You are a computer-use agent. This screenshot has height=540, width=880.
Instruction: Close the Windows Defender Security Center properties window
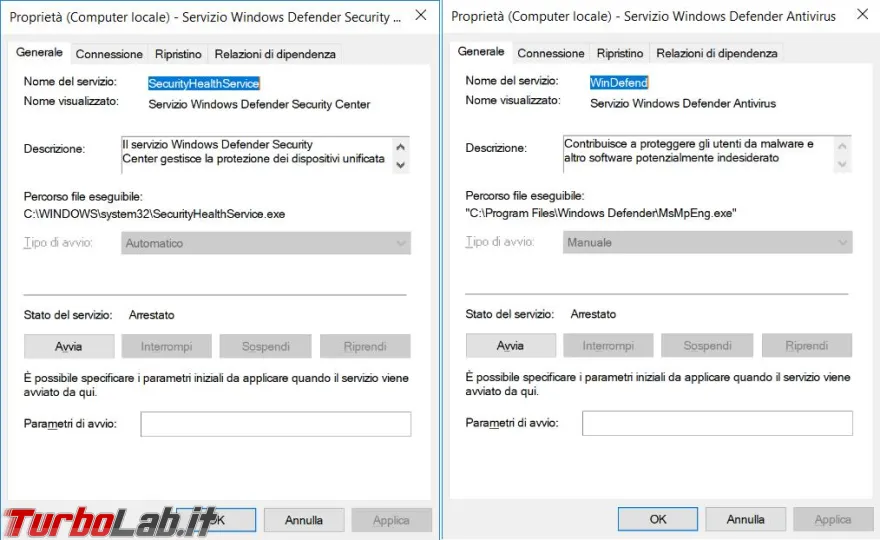422,16
